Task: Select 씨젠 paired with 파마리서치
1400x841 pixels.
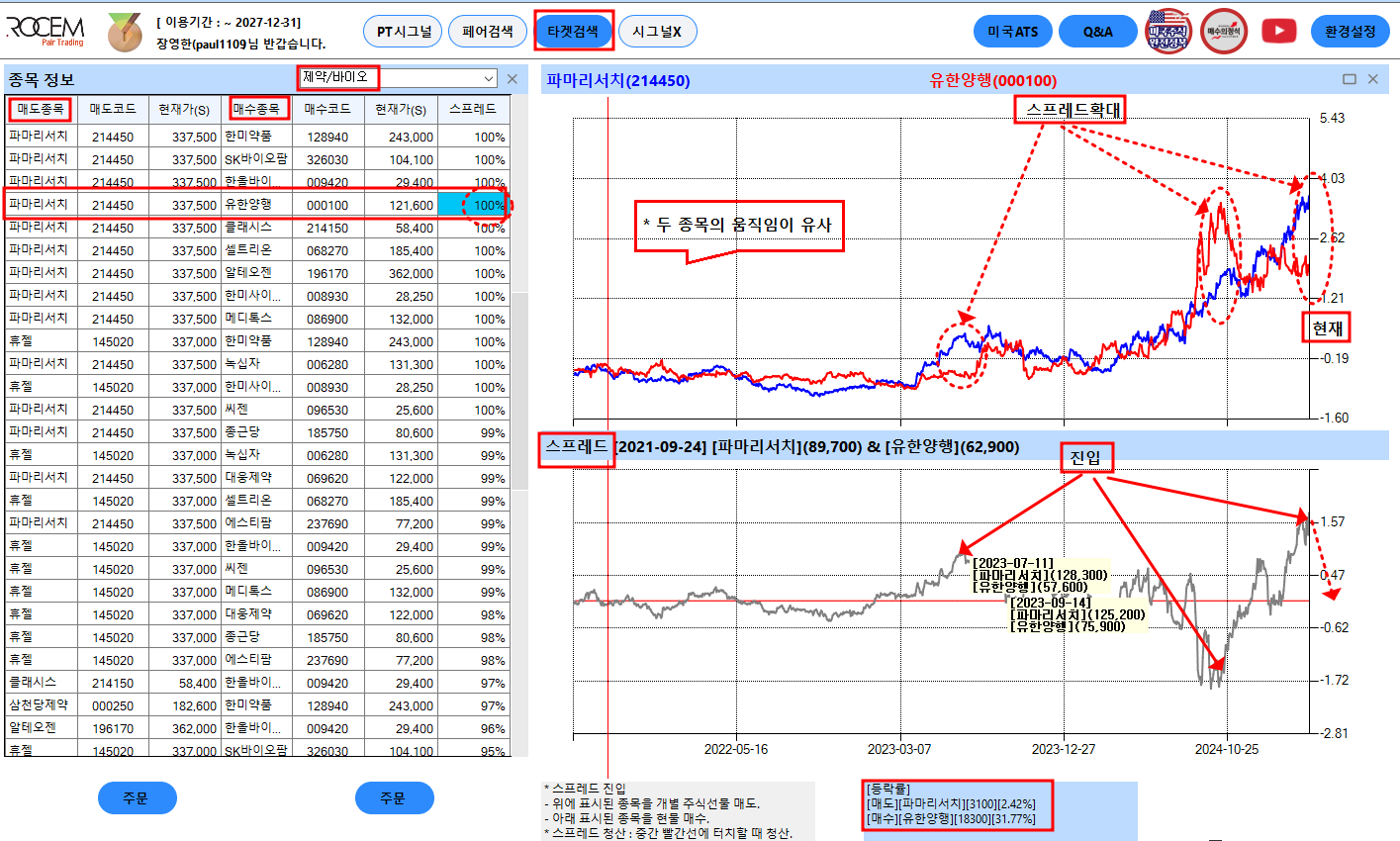Action: coord(256,410)
